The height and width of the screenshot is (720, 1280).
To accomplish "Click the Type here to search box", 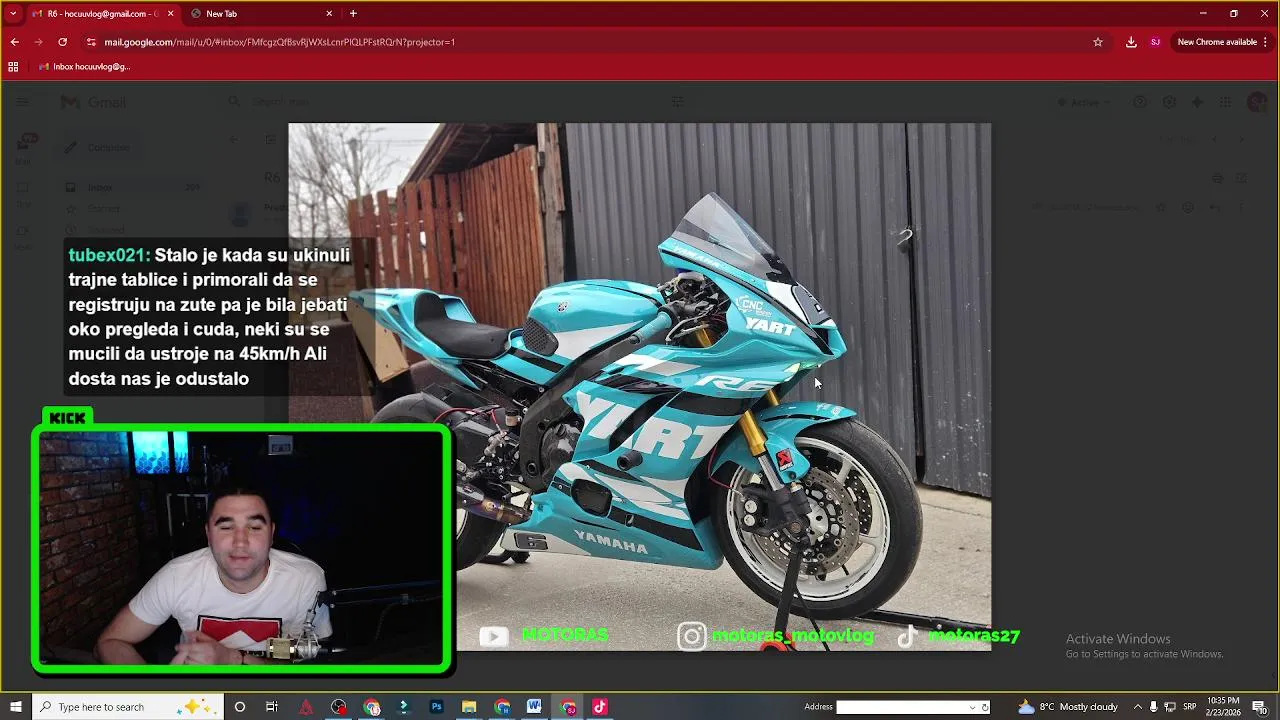I will [127, 707].
